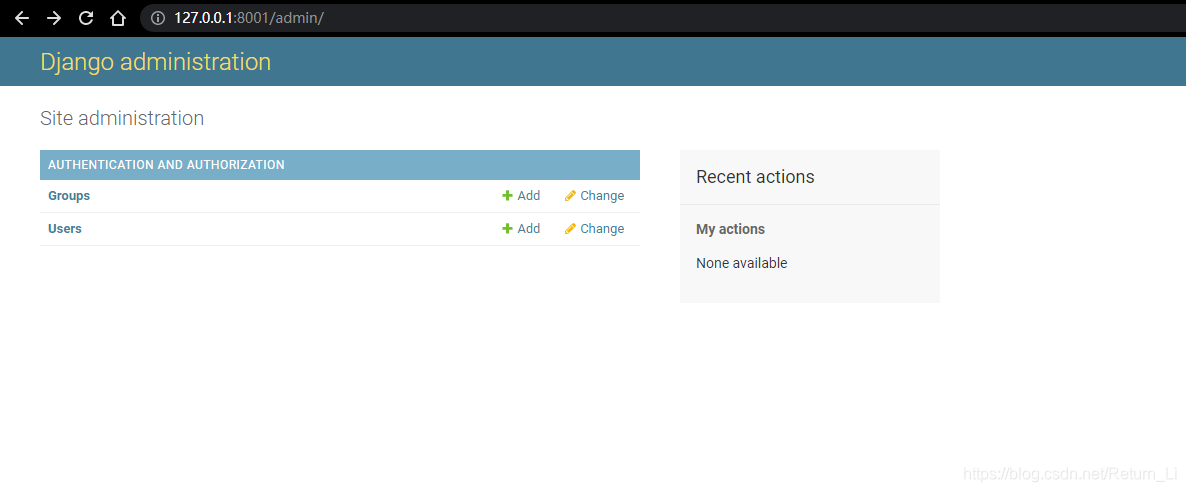
Task: Click pencil icon in Users row
Action: pos(570,229)
